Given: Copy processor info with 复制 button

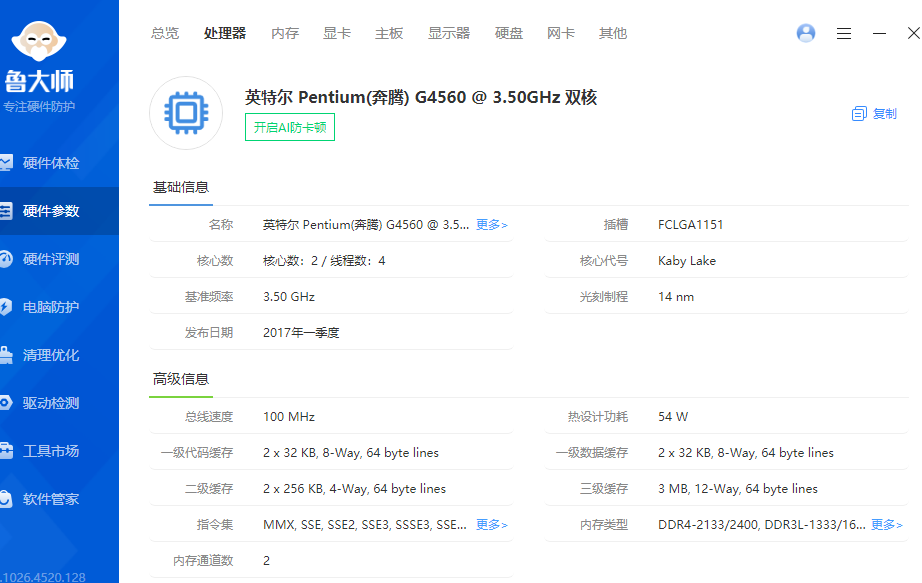Looking at the screenshot, I should [x=874, y=114].
